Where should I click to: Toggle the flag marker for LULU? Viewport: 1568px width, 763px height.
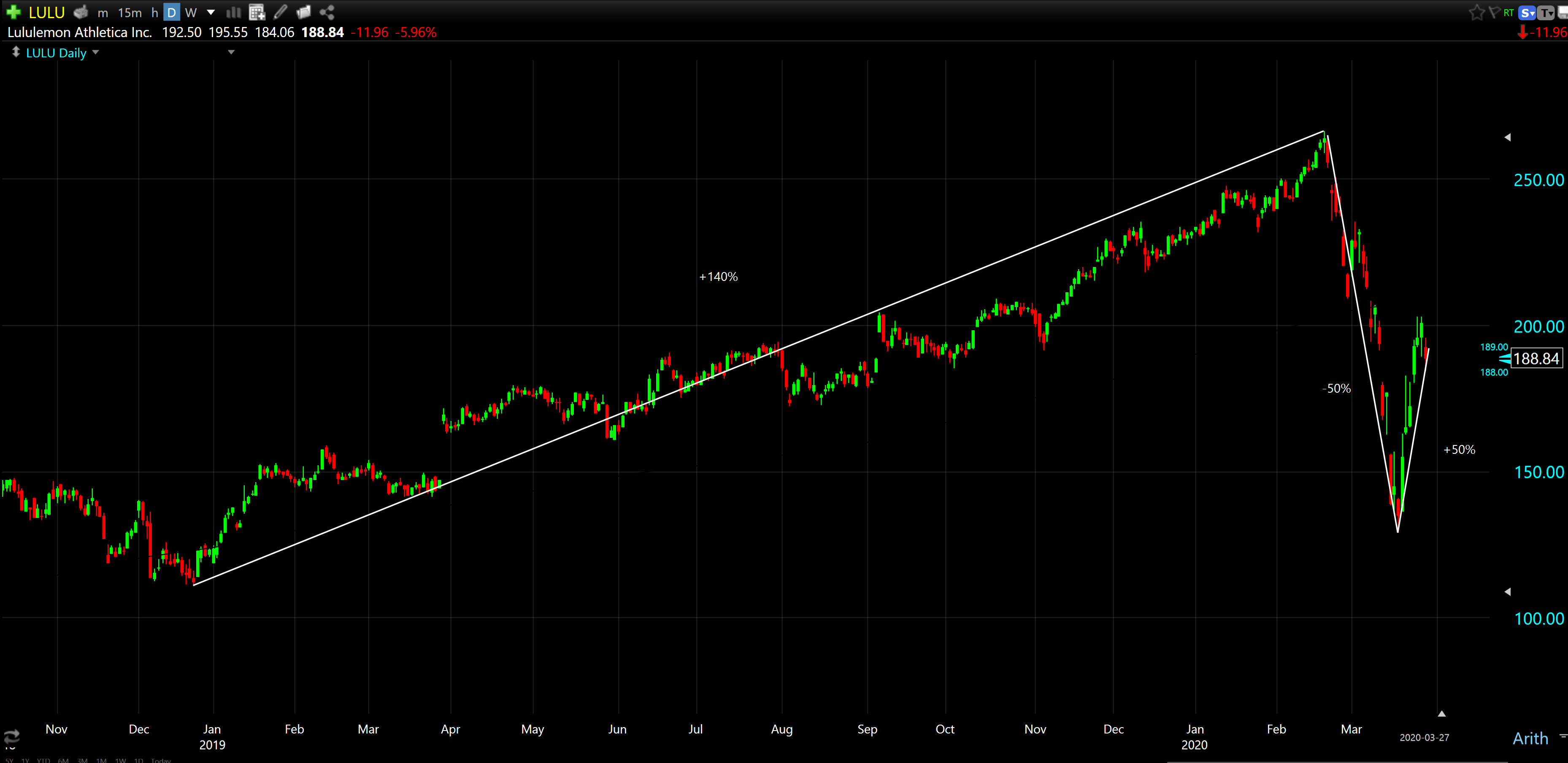[x=1494, y=12]
